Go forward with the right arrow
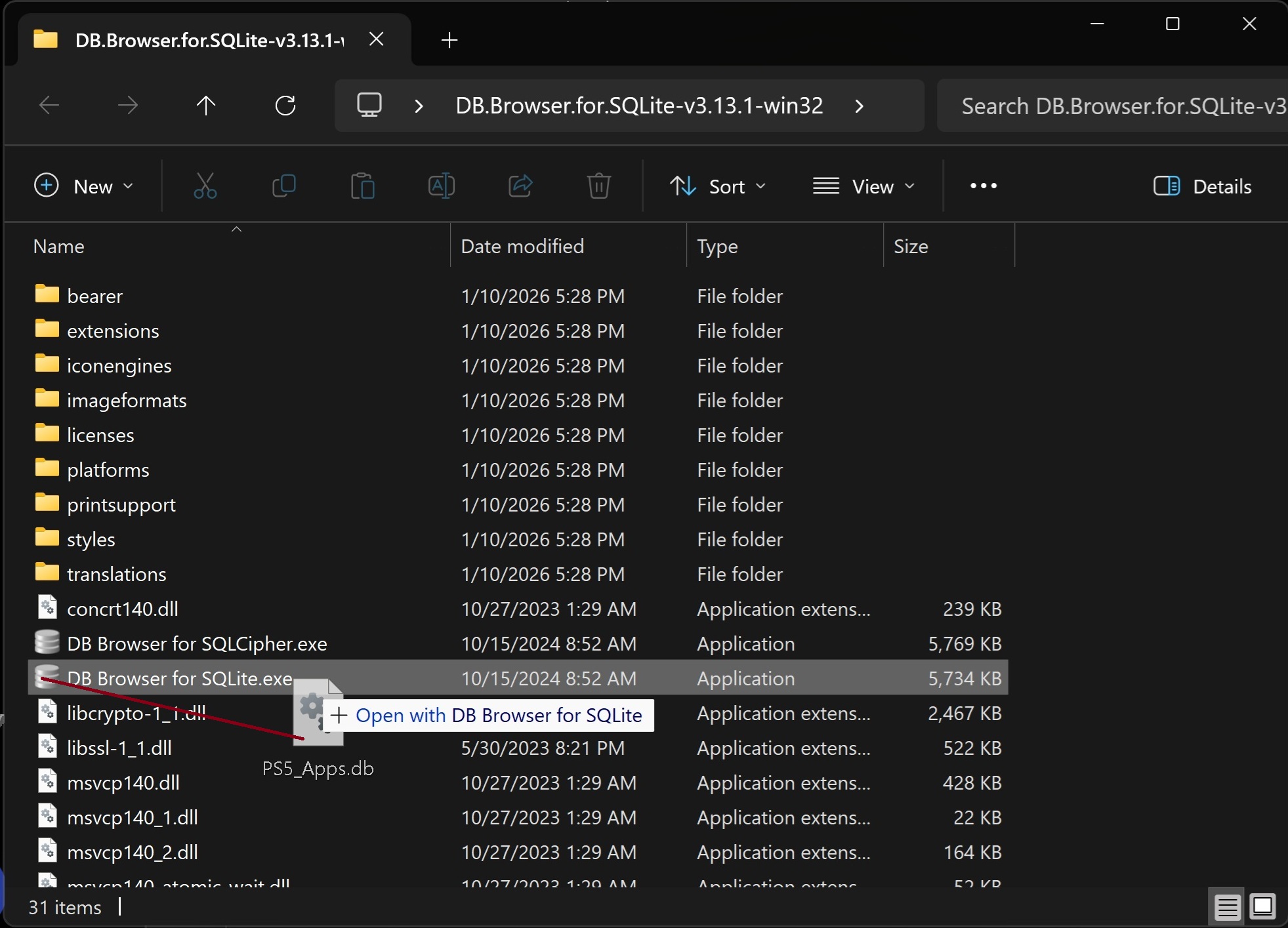The image size is (1288, 928). coord(127,105)
